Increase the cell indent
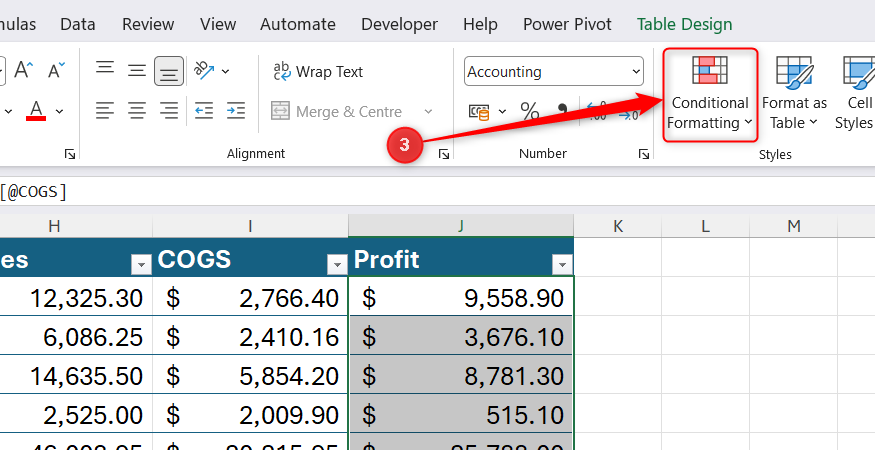 (236, 111)
